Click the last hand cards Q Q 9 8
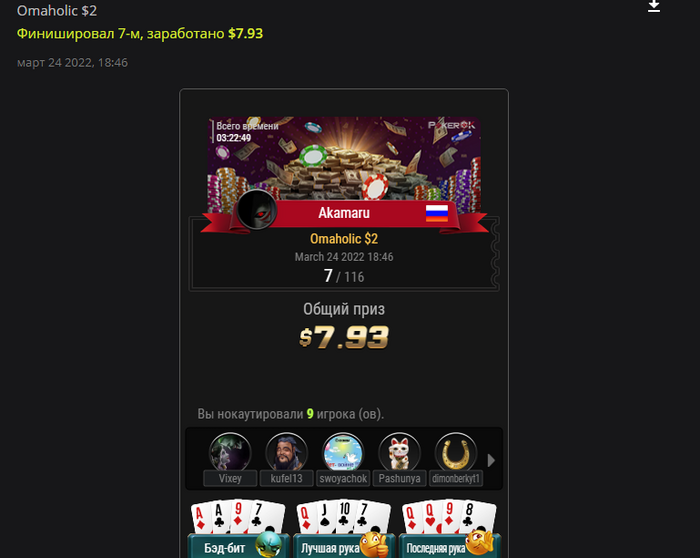The width and height of the screenshot is (700, 558). (449, 516)
